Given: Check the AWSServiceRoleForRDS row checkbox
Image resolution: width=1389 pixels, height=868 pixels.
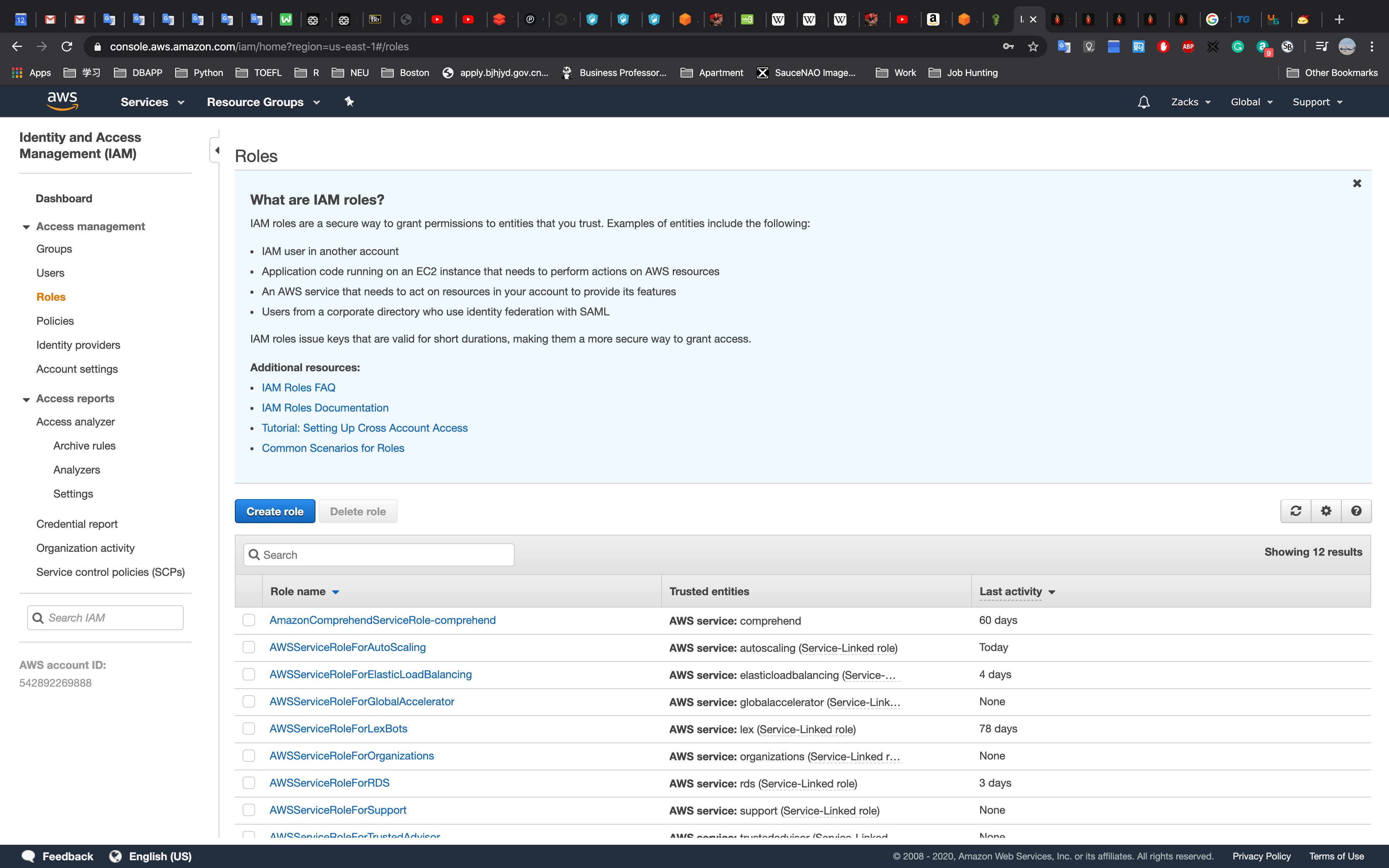Looking at the screenshot, I should coord(248,783).
